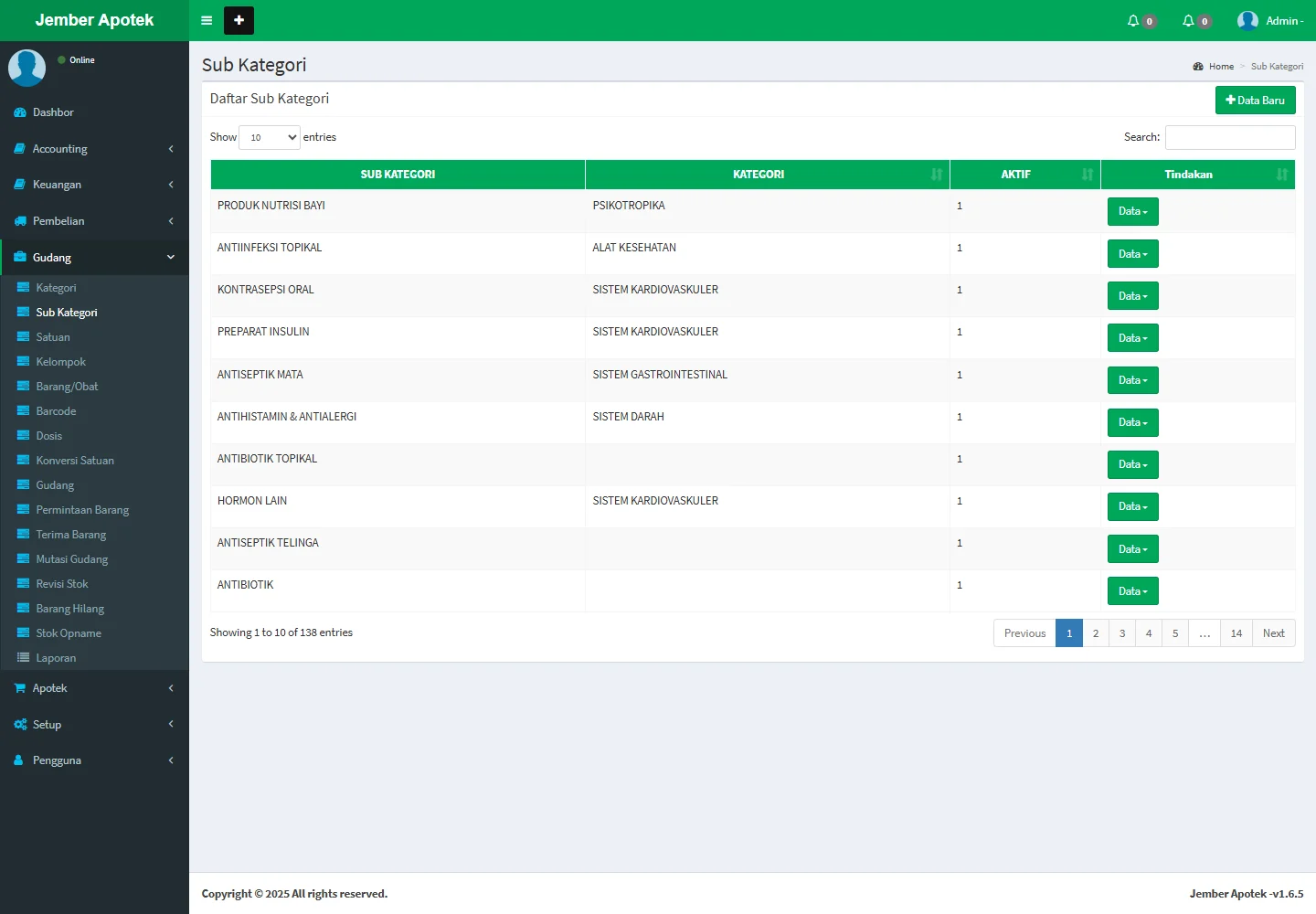Viewport: 1316px width, 914px height.
Task: Open the first notification bell
Action: 1134,20
